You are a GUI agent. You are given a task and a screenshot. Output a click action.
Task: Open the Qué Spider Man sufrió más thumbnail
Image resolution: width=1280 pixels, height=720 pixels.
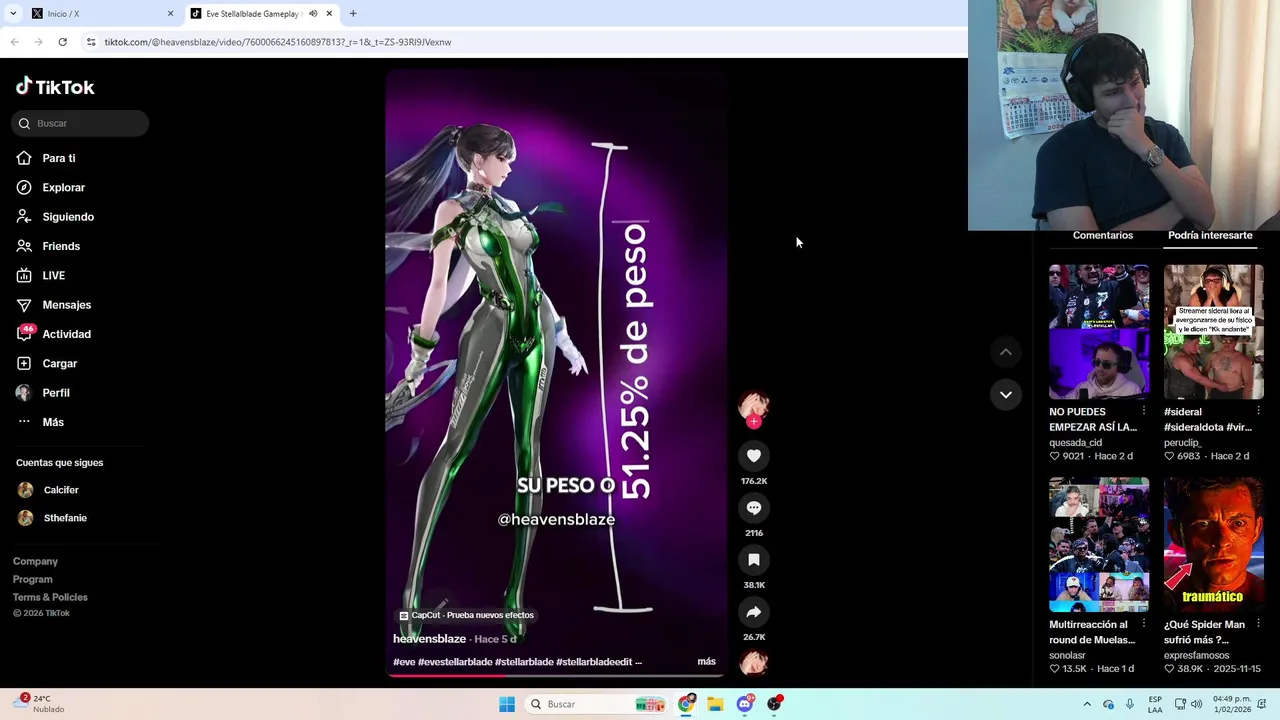point(1214,545)
